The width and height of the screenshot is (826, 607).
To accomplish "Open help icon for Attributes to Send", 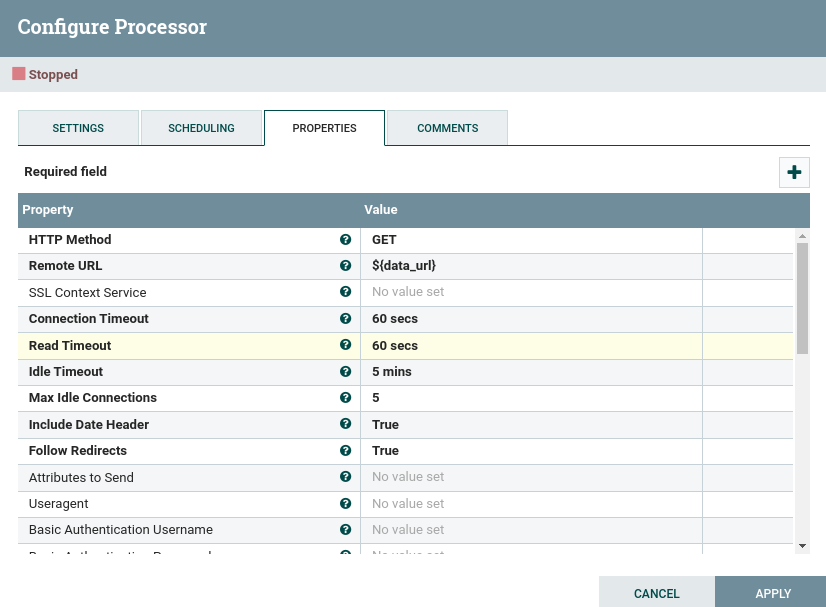I will [346, 476].
